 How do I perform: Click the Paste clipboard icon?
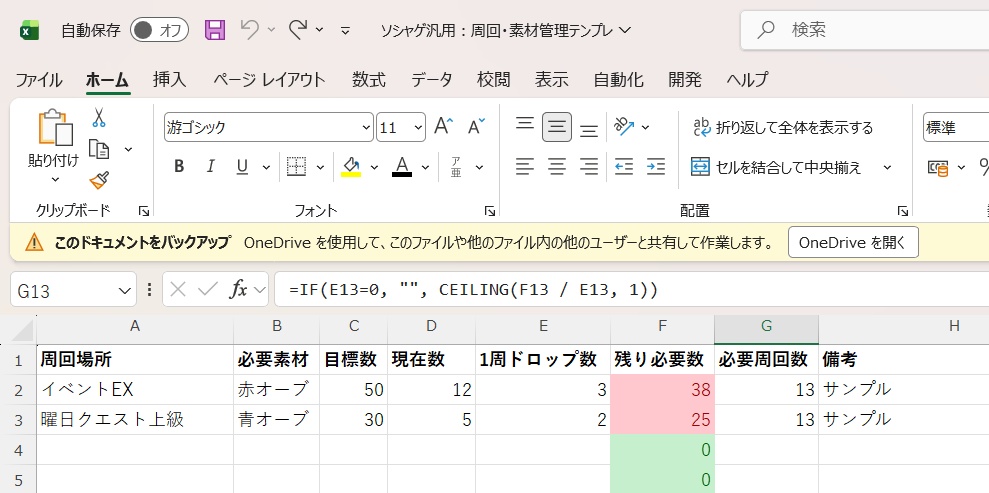(55, 127)
